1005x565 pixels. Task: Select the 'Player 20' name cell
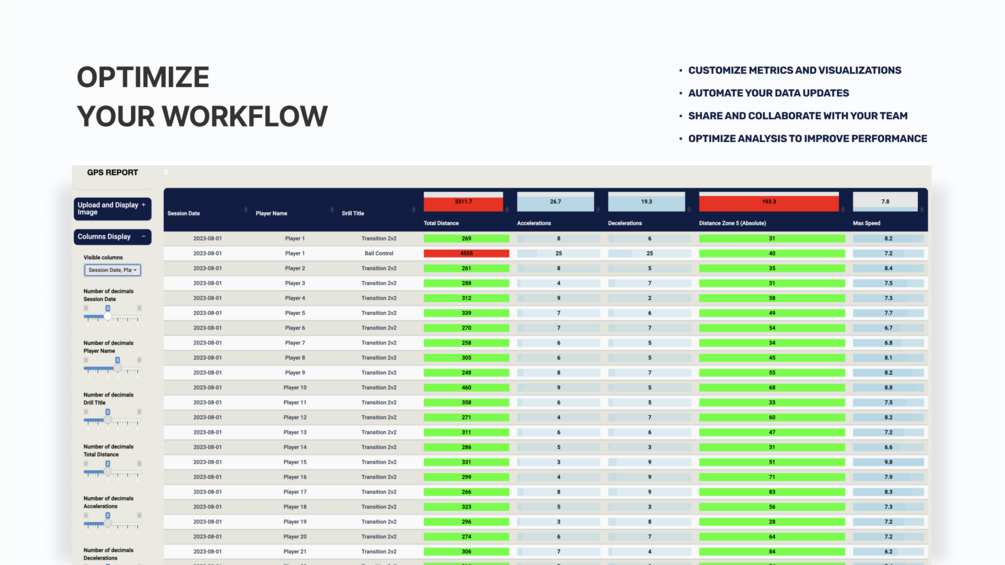[x=295, y=537]
